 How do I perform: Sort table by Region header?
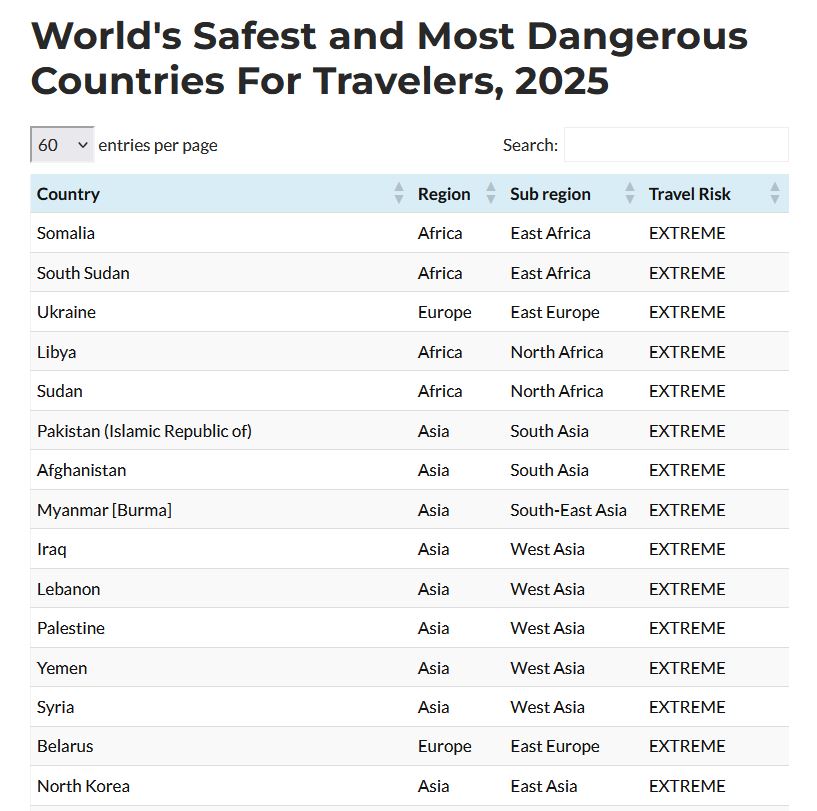[444, 194]
